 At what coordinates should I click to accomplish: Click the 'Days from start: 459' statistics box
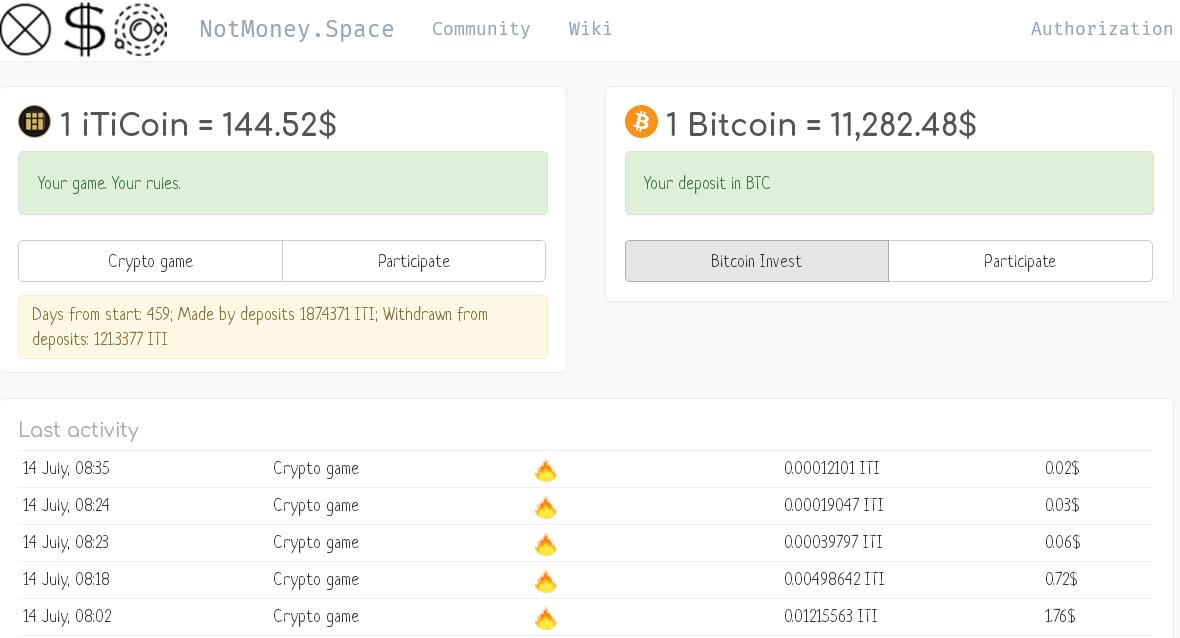[x=283, y=327]
